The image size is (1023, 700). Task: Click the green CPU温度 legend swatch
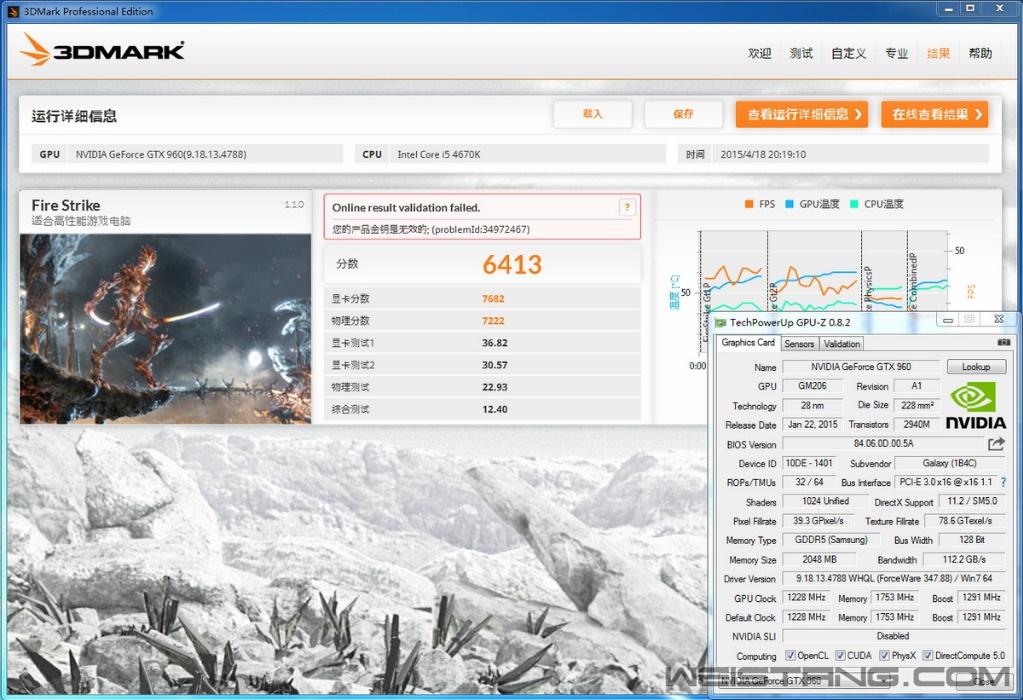click(x=854, y=204)
